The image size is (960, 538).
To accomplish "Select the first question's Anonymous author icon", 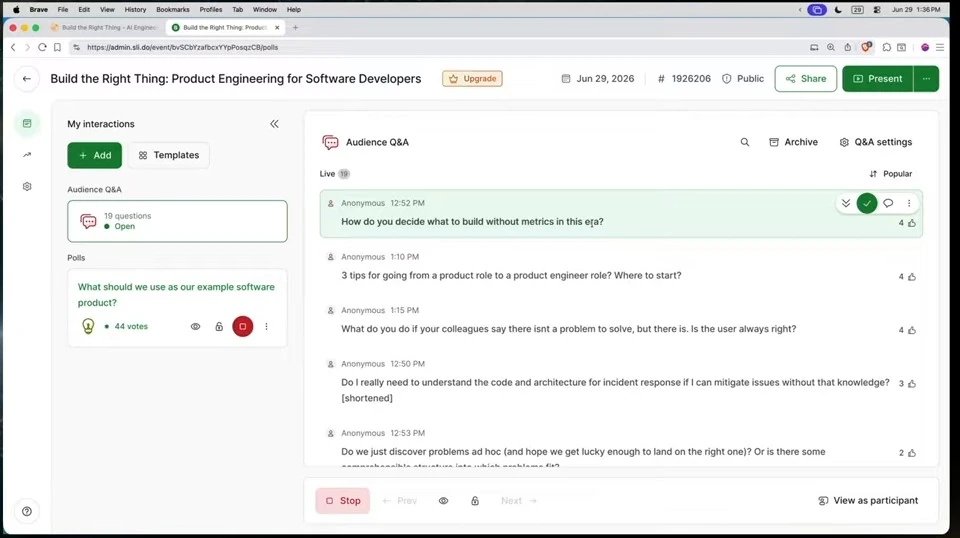I will click(331, 203).
